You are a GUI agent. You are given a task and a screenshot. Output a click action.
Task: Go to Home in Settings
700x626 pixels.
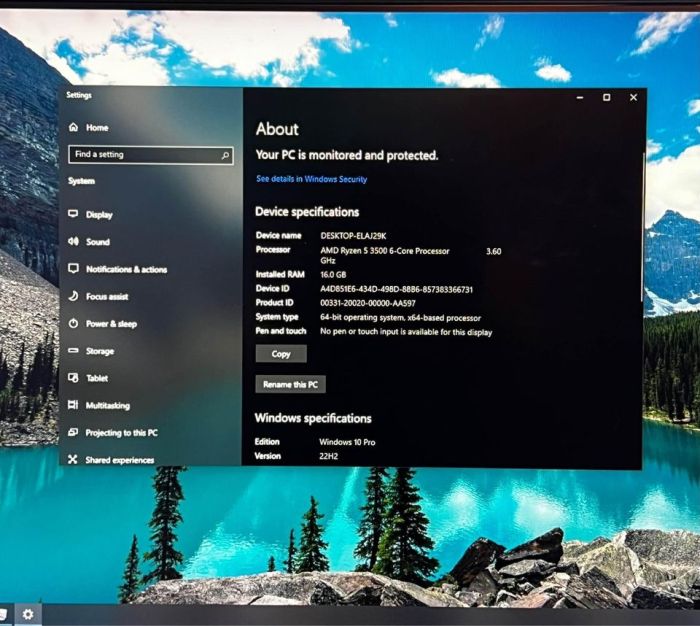click(97, 128)
